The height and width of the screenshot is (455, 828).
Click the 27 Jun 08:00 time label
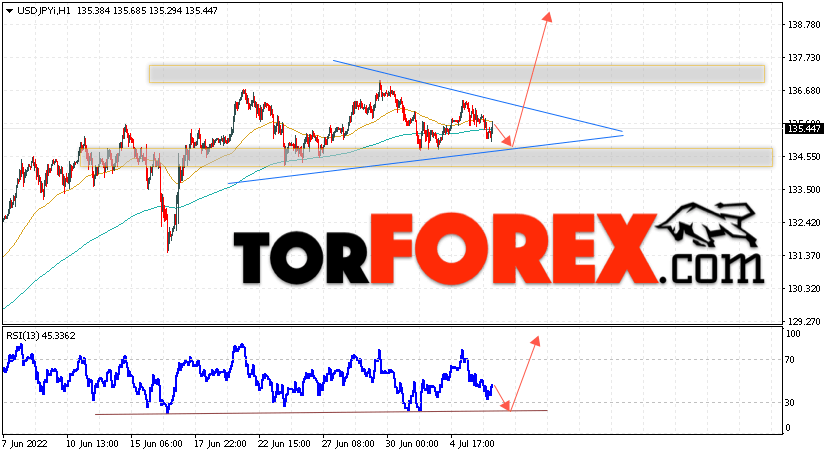[x=349, y=443]
